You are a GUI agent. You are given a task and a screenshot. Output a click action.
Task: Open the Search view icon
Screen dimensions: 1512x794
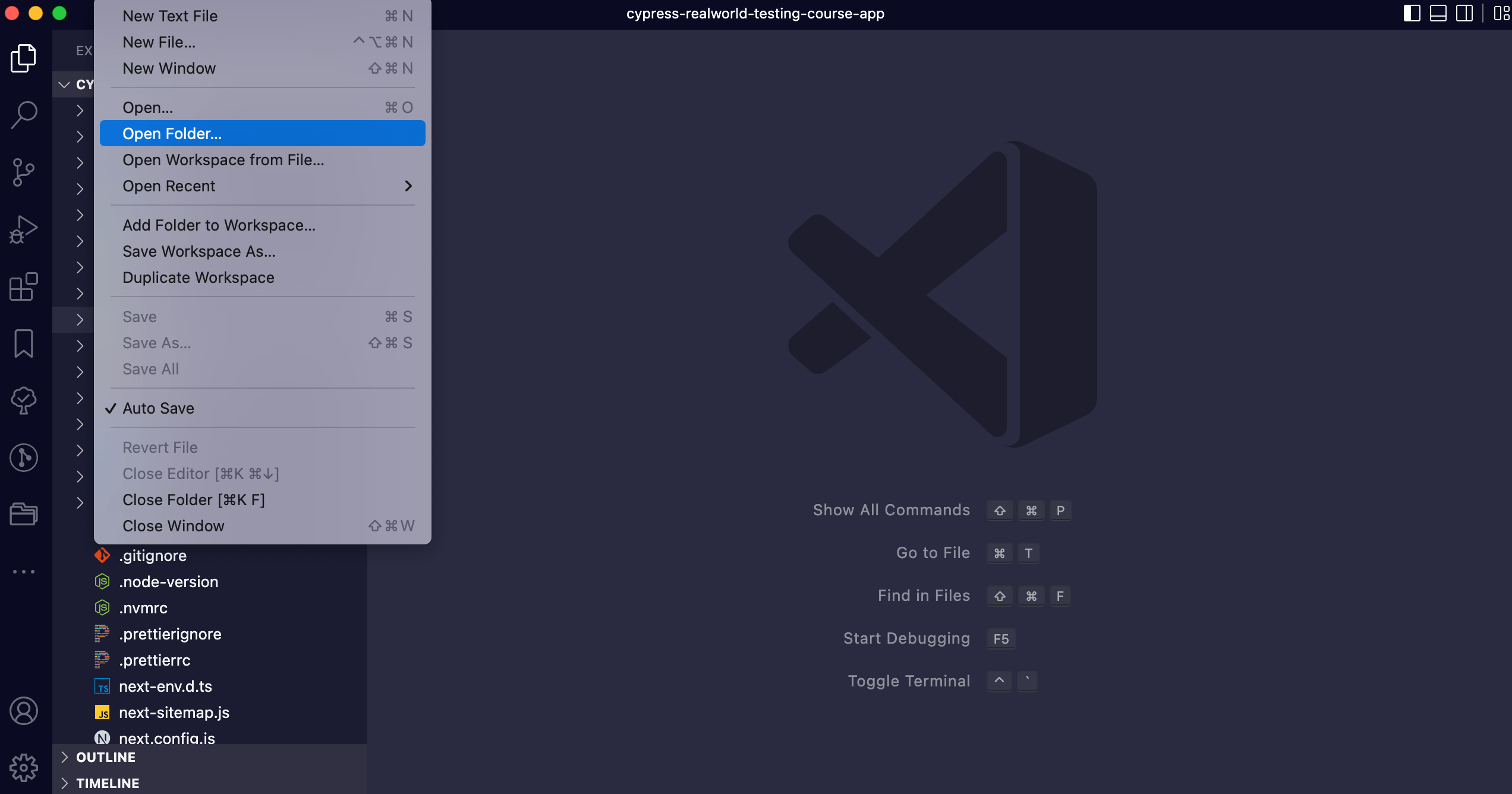click(24, 114)
